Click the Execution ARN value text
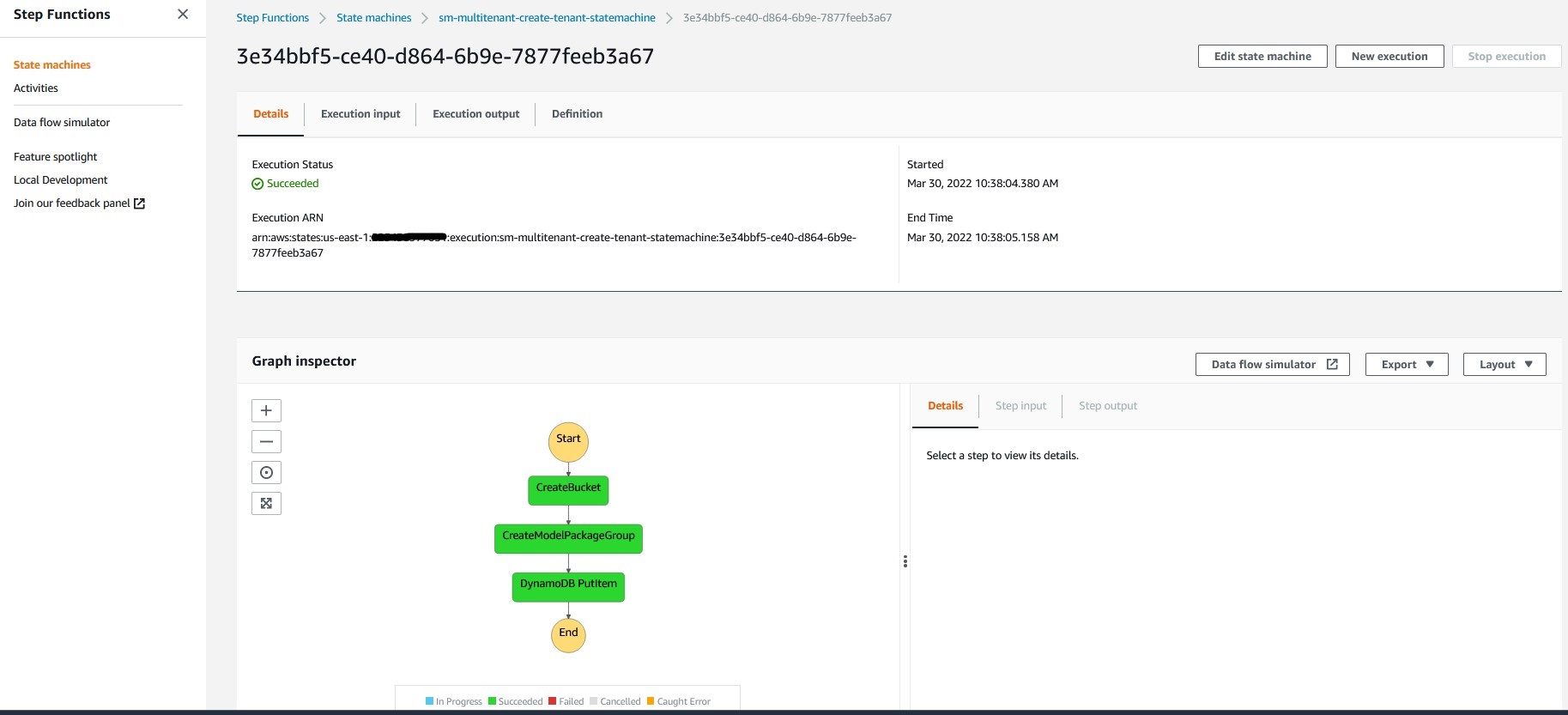Viewport: 1568px width, 715px height. pyautogui.click(x=554, y=245)
